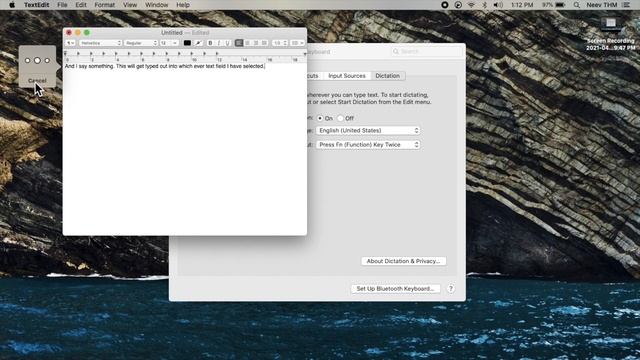Click the battery status indicator
The height and width of the screenshot is (360, 640).
(554, 5)
